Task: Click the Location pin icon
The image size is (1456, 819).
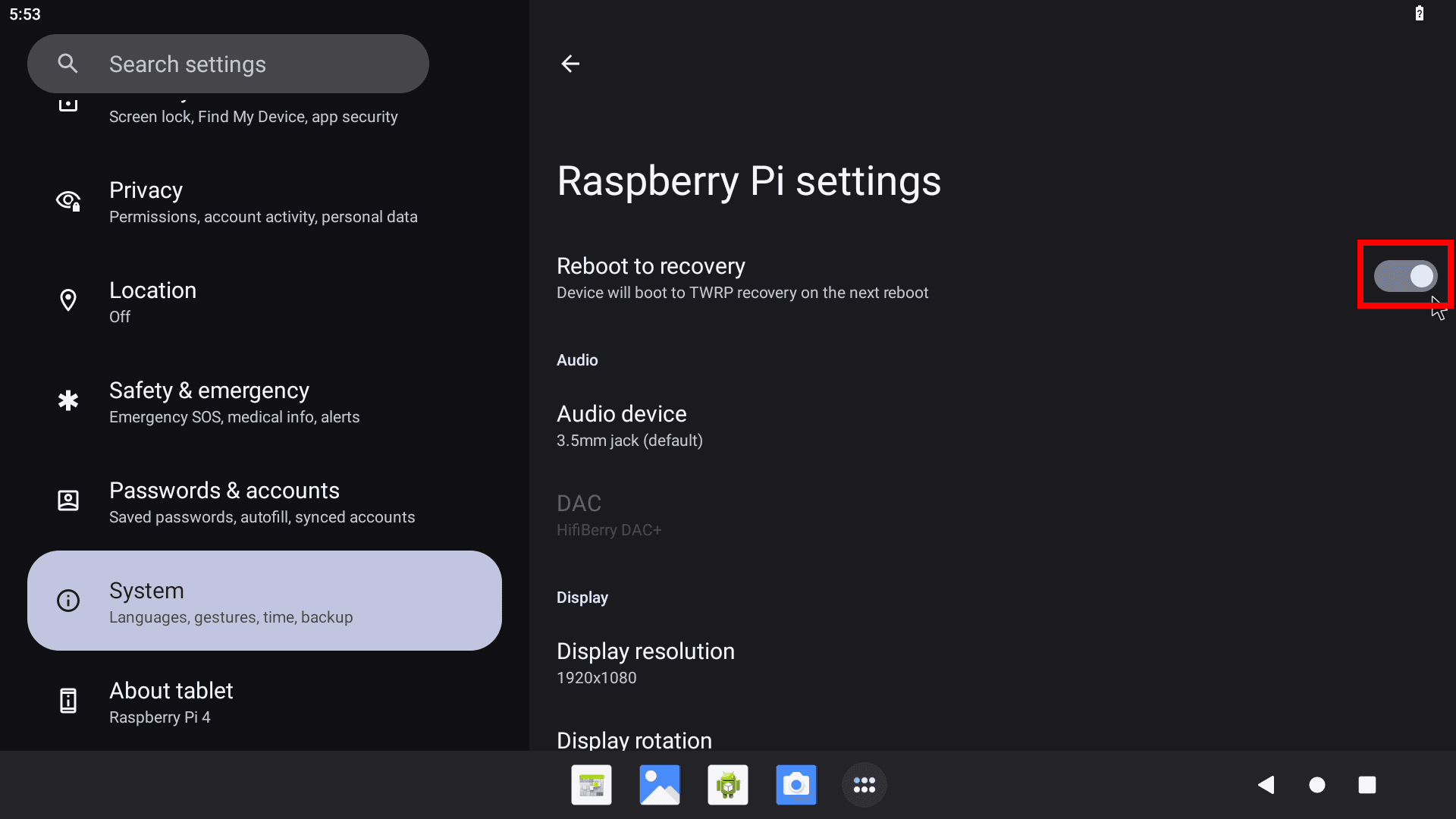Action: 68,300
